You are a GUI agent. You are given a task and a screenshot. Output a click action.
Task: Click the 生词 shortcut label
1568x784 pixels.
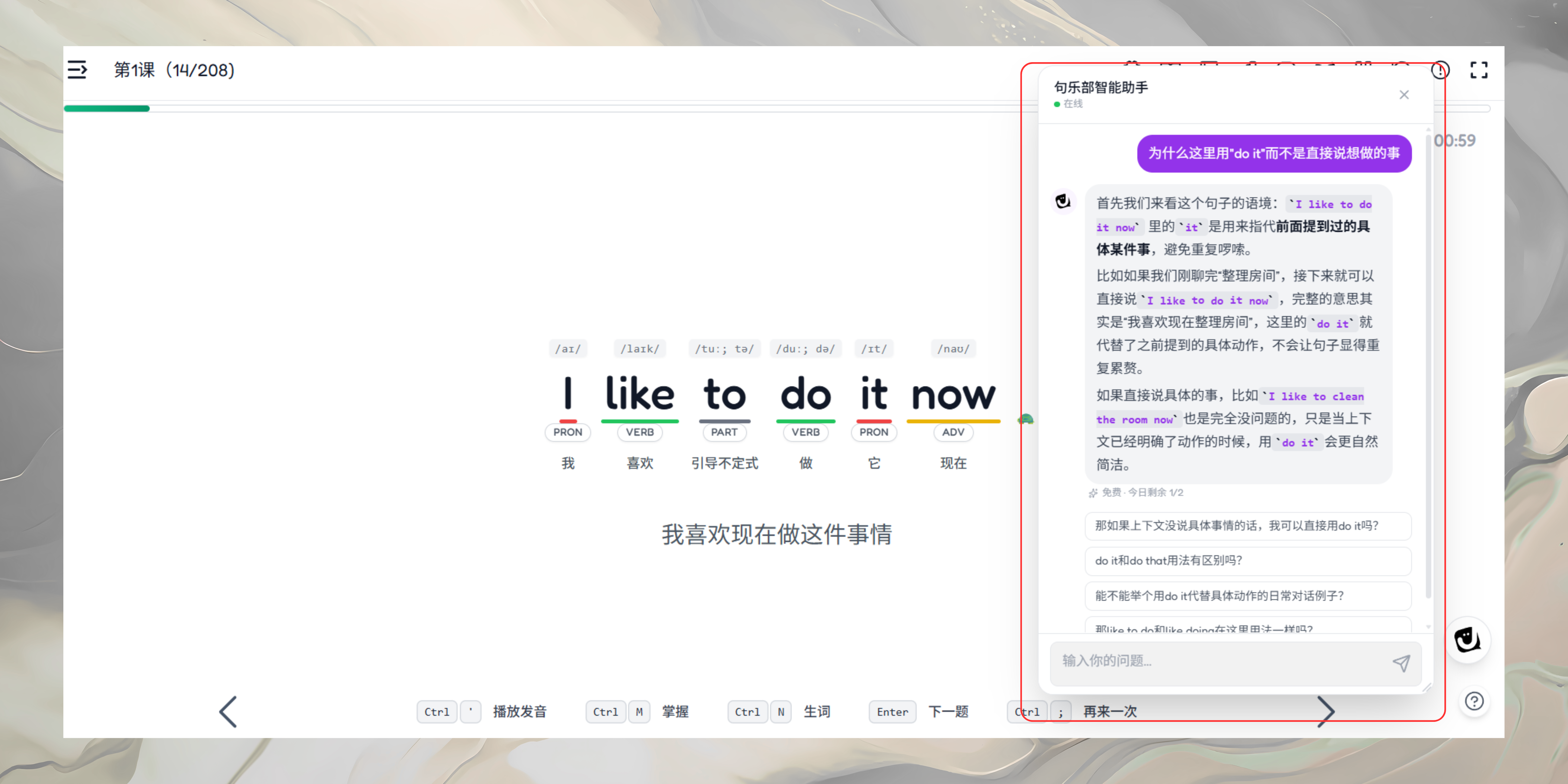pos(816,712)
